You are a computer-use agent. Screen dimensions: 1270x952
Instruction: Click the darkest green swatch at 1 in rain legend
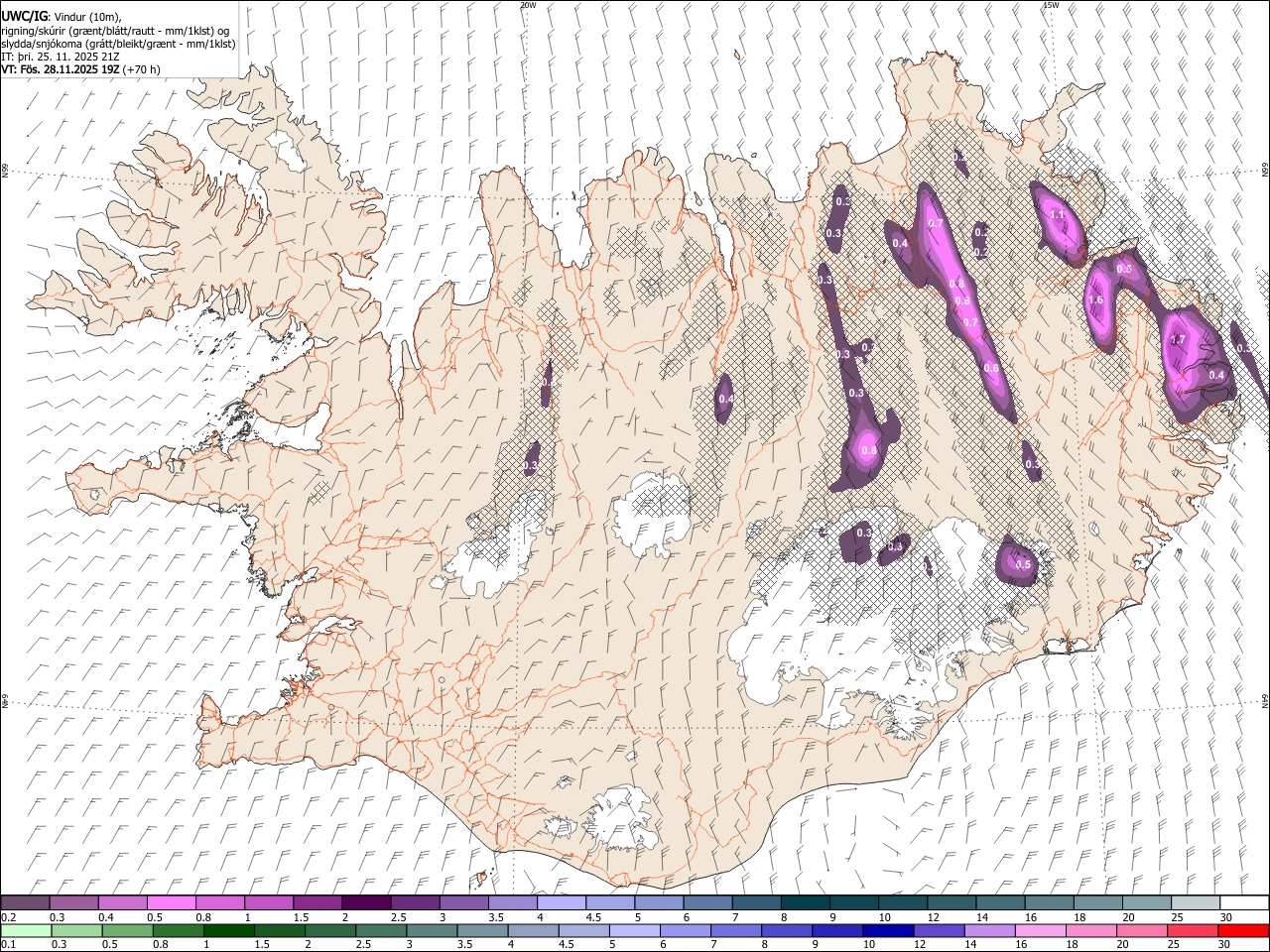point(228,930)
